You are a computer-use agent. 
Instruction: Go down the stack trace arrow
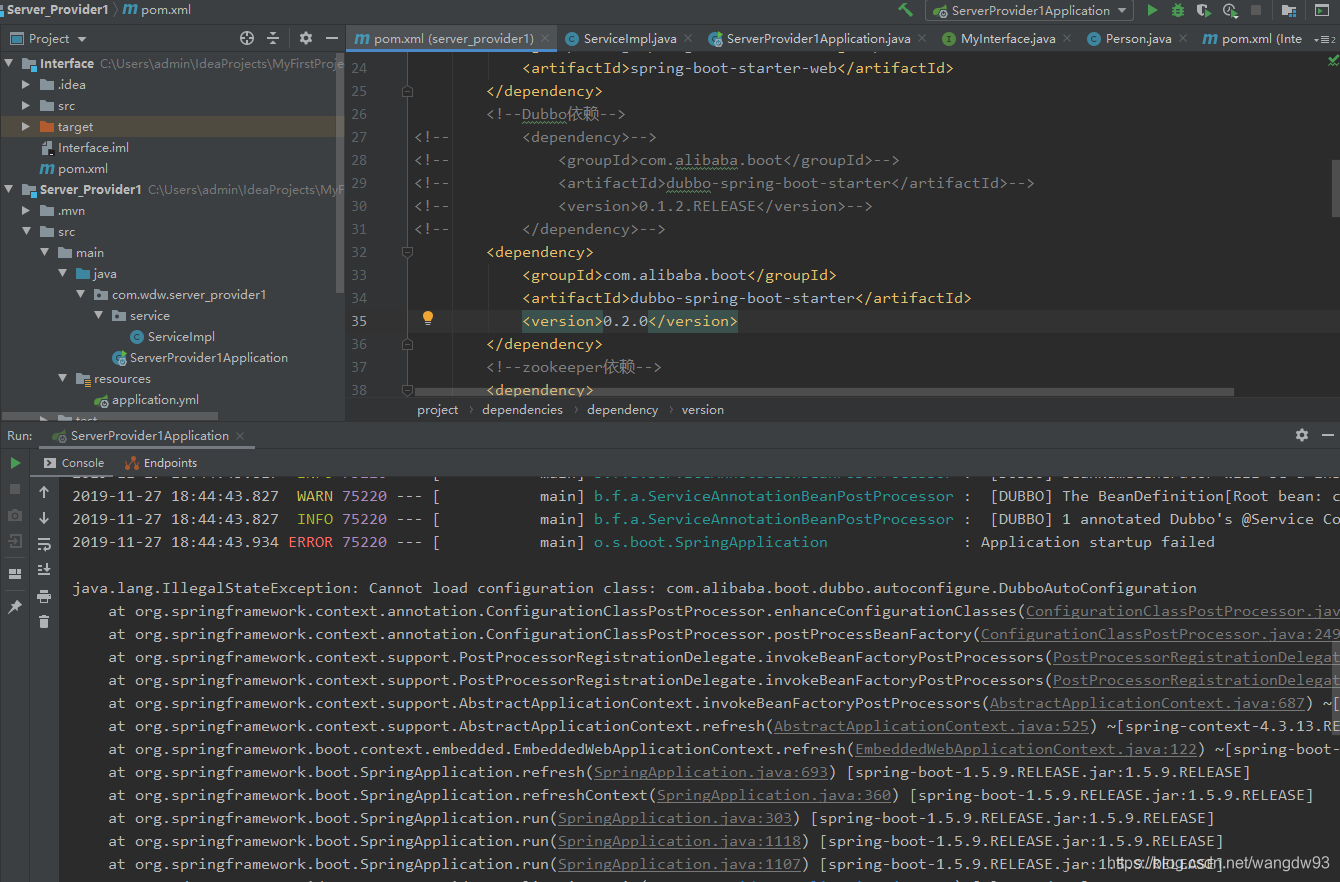click(x=44, y=518)
